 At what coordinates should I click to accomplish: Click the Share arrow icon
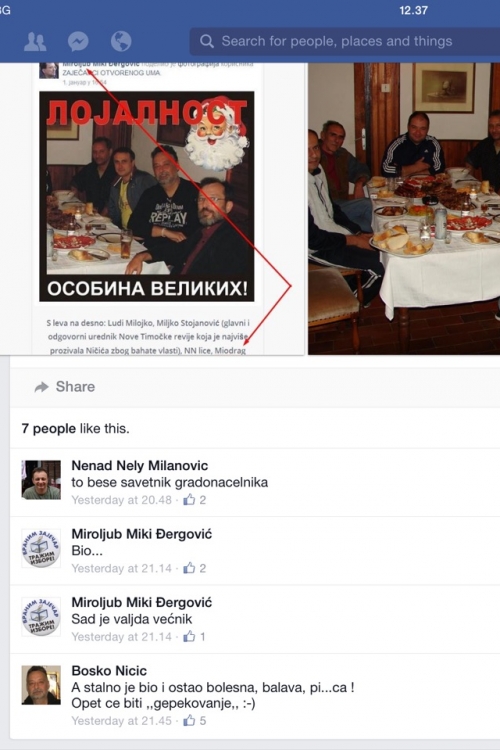42,387
